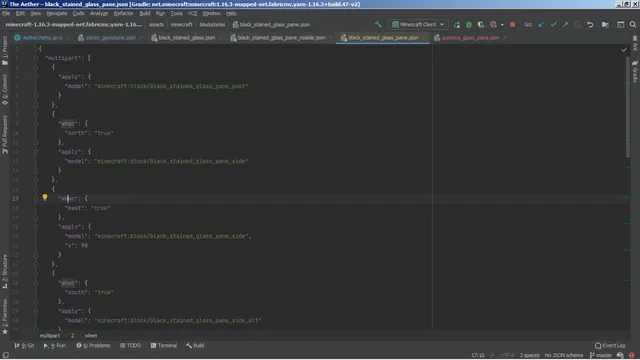The height and width of the screenshot is (360, 640).
Task: Click the "blockstates" breadcrumb in navigation bar
Action: pyautogui.click(x=212, y=24)
